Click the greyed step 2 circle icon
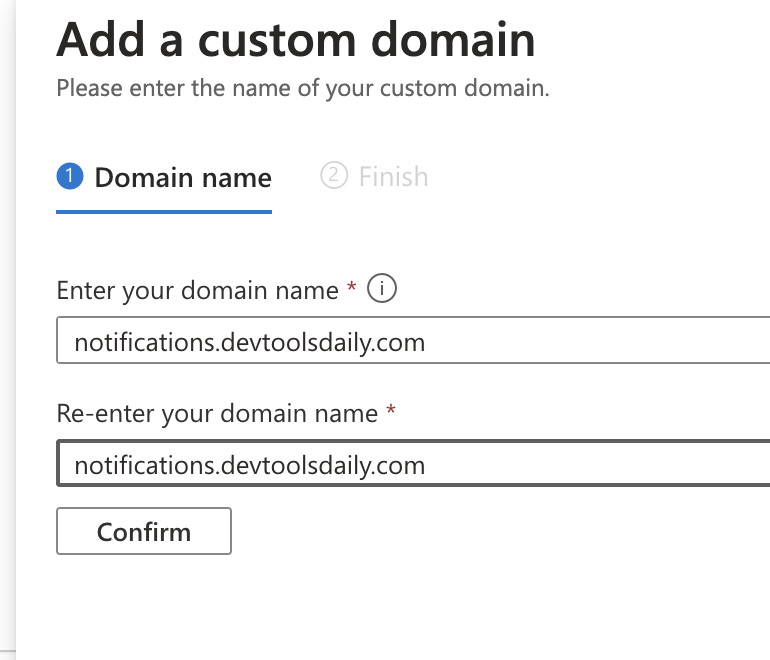The height and width of the screenshot is (660, 770). point(333,177)
